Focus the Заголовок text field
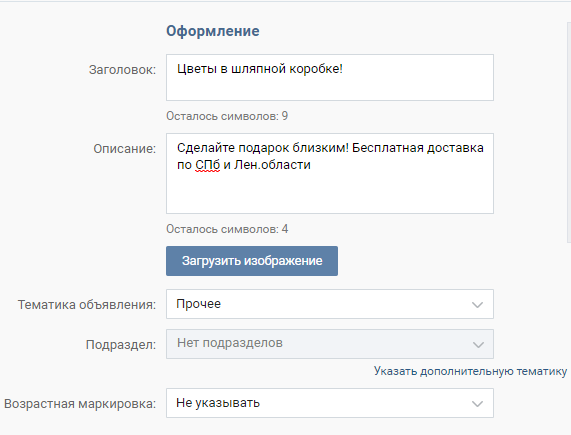This screenshot has height=435, width=571. click(x=330, y=78)
